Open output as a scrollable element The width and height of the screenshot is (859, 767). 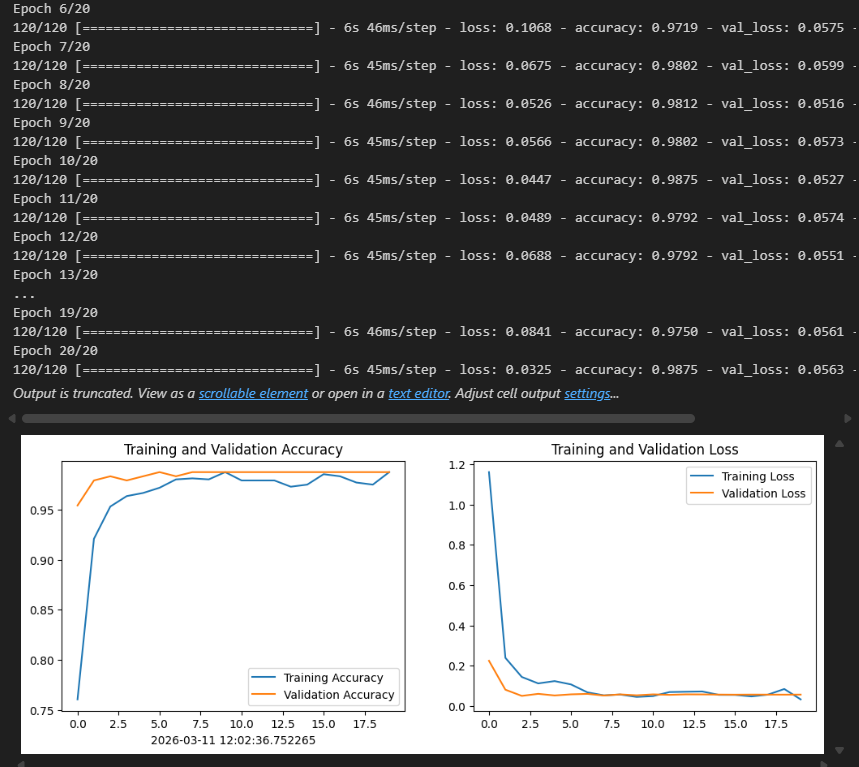[x=253, y=393]
